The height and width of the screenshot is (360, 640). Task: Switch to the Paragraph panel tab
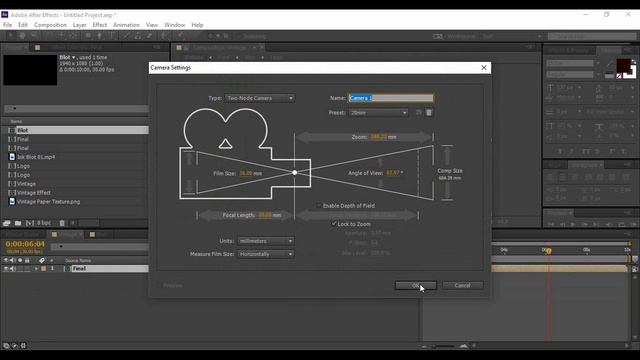587,165
